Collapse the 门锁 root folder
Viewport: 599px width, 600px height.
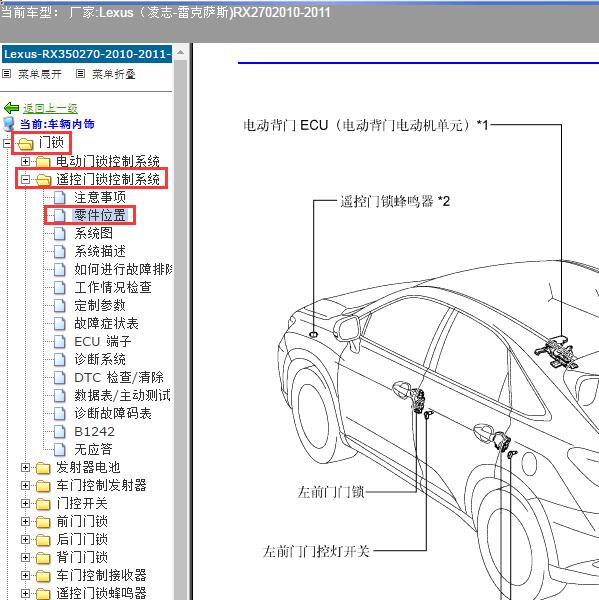click(7, 143)
